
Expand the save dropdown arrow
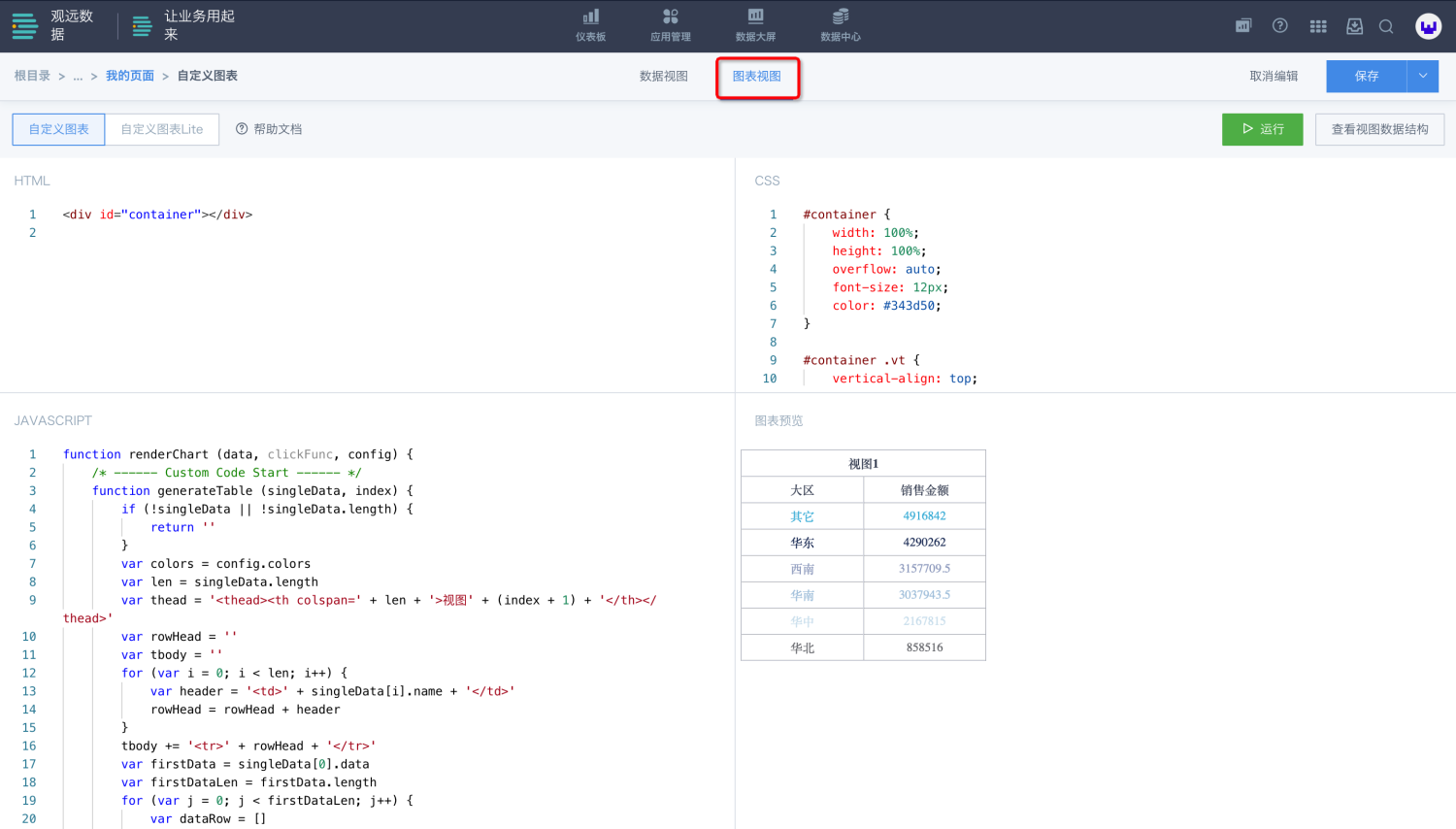1423,77
